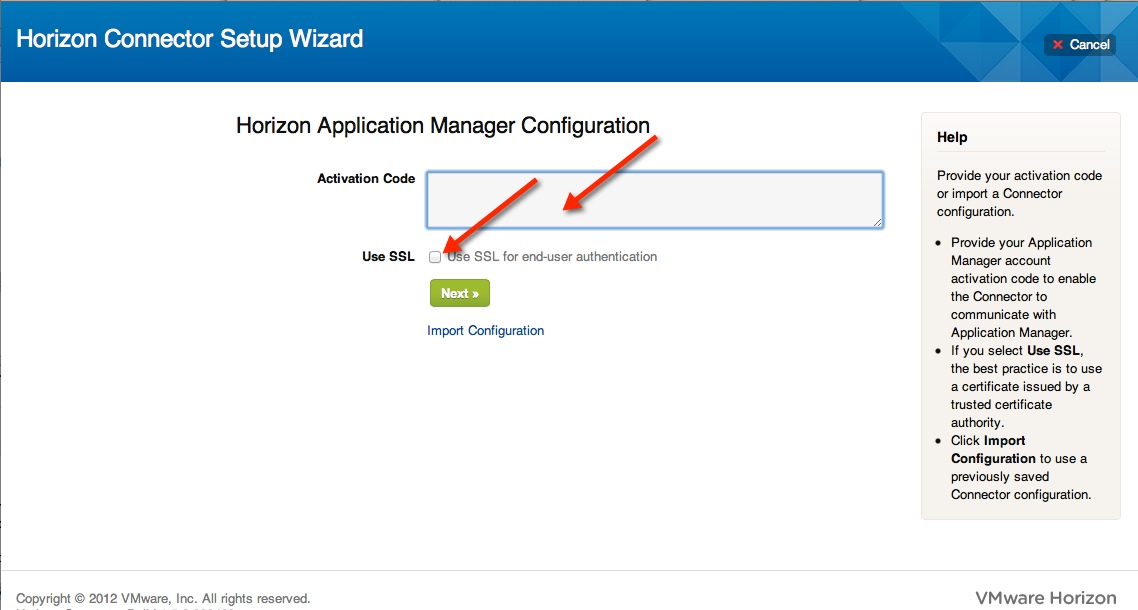This screenshot has height=610, width=1138.
Task: Click 'Provide your activation code' help sentence
Action: click(1019, 193)
